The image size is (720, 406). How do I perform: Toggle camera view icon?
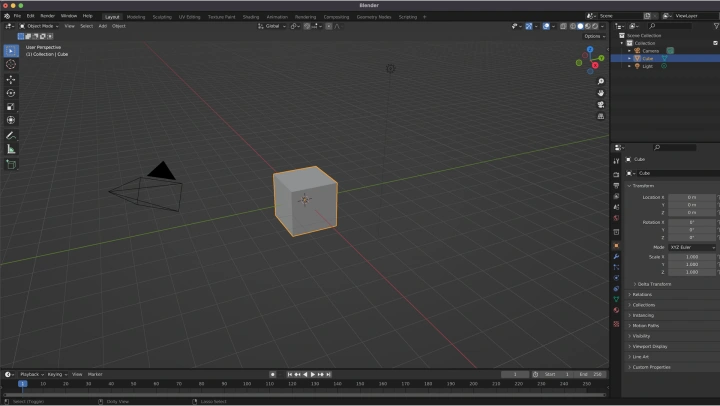click(601, 105)
